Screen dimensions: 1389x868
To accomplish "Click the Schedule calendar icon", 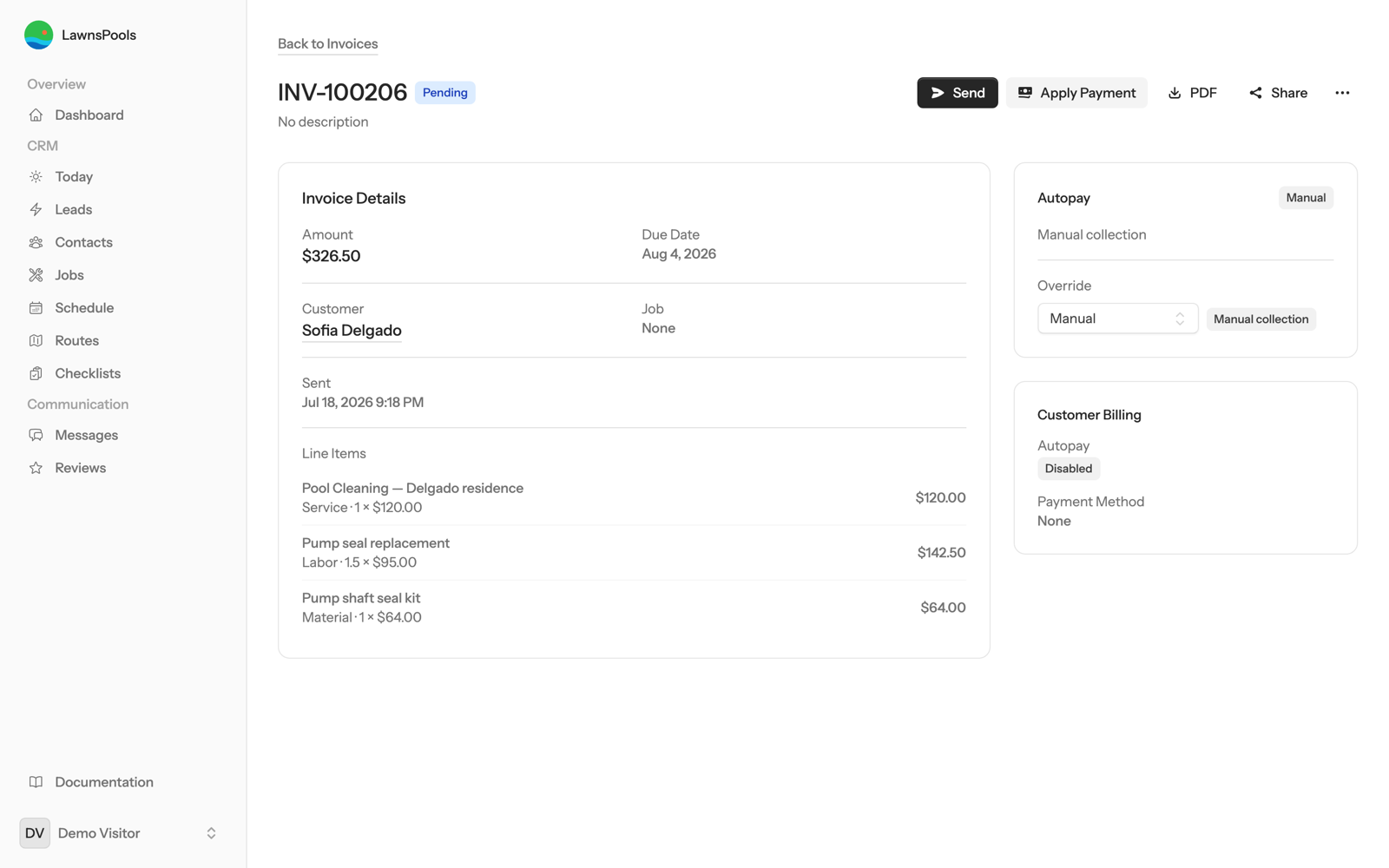I will tap(36, 308).
